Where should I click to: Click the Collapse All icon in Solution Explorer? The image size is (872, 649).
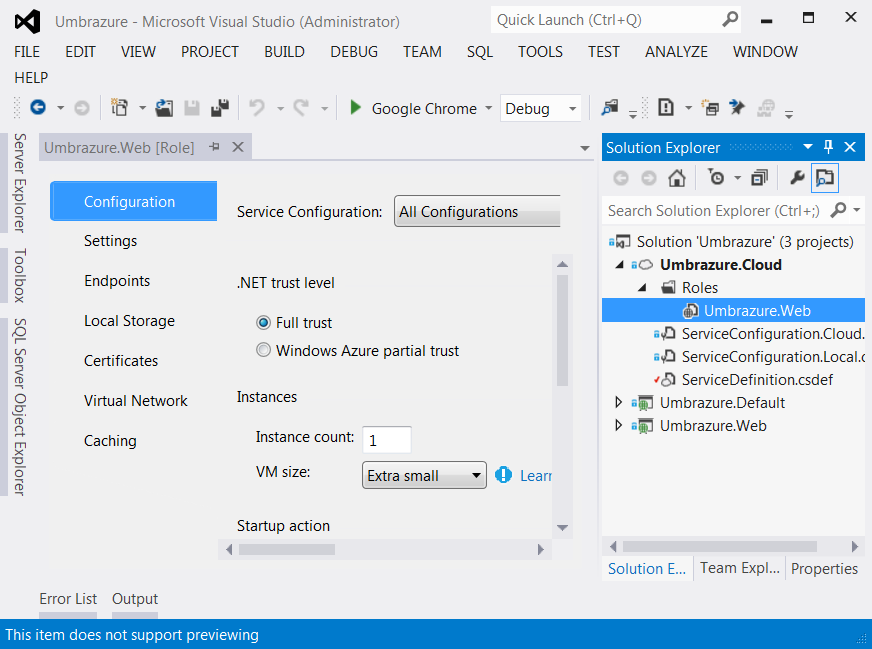click(759, 178)
